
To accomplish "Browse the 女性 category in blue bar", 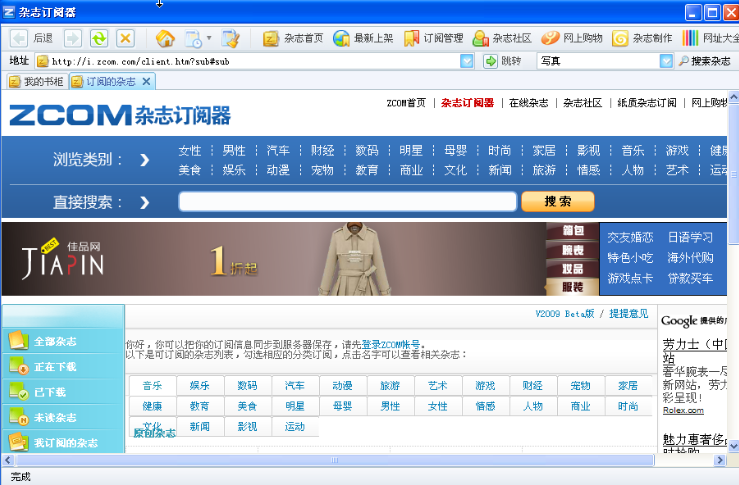I will click(x=189, y=151).
